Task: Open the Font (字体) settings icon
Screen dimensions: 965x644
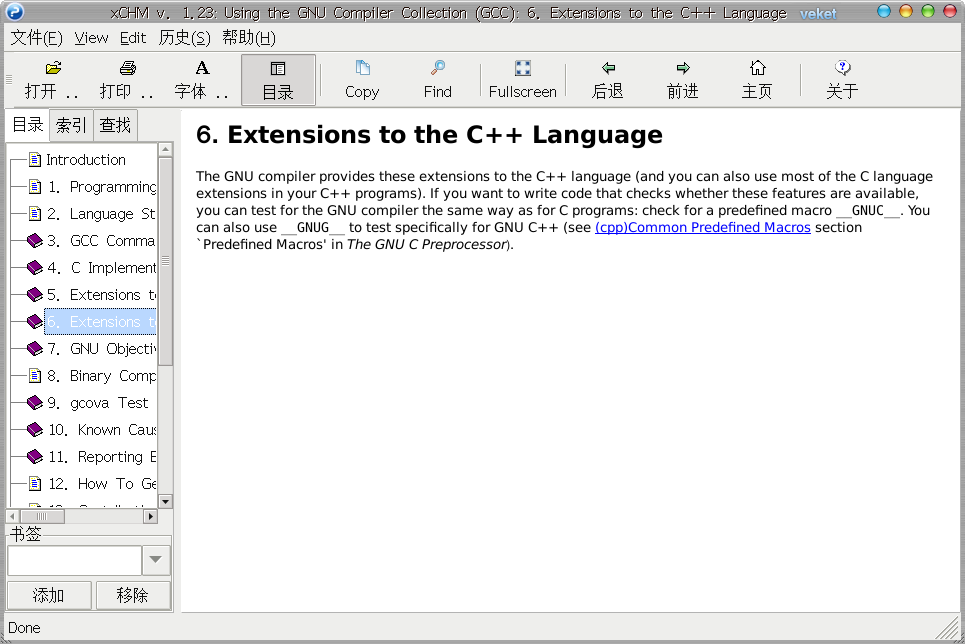Action: point(202,68)
